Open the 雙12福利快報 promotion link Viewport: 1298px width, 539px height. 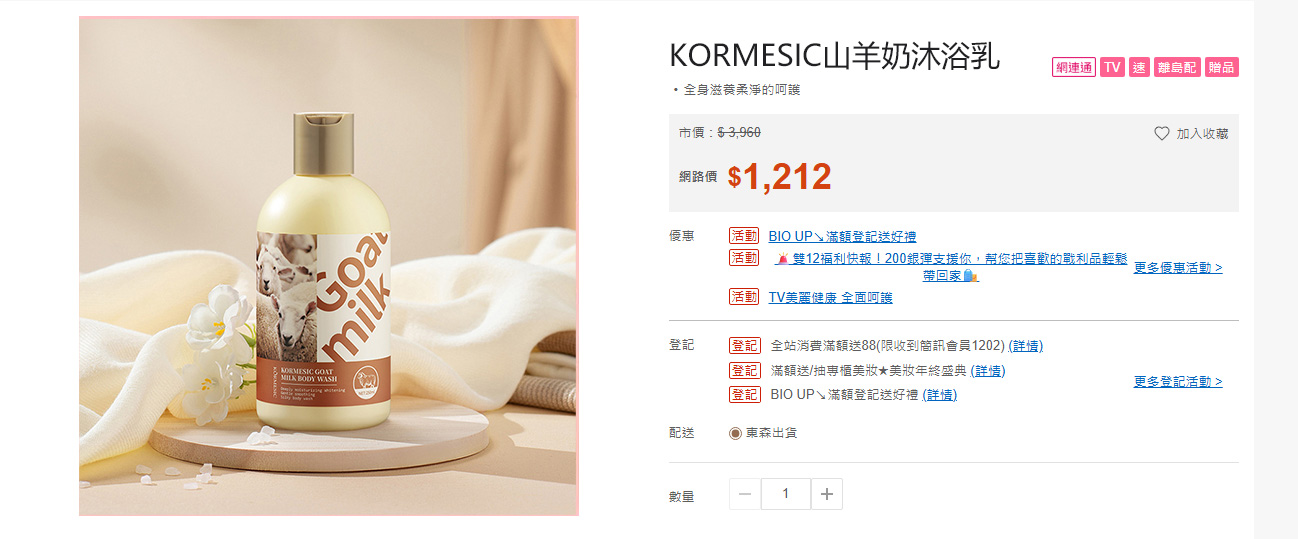pos(951,267)
